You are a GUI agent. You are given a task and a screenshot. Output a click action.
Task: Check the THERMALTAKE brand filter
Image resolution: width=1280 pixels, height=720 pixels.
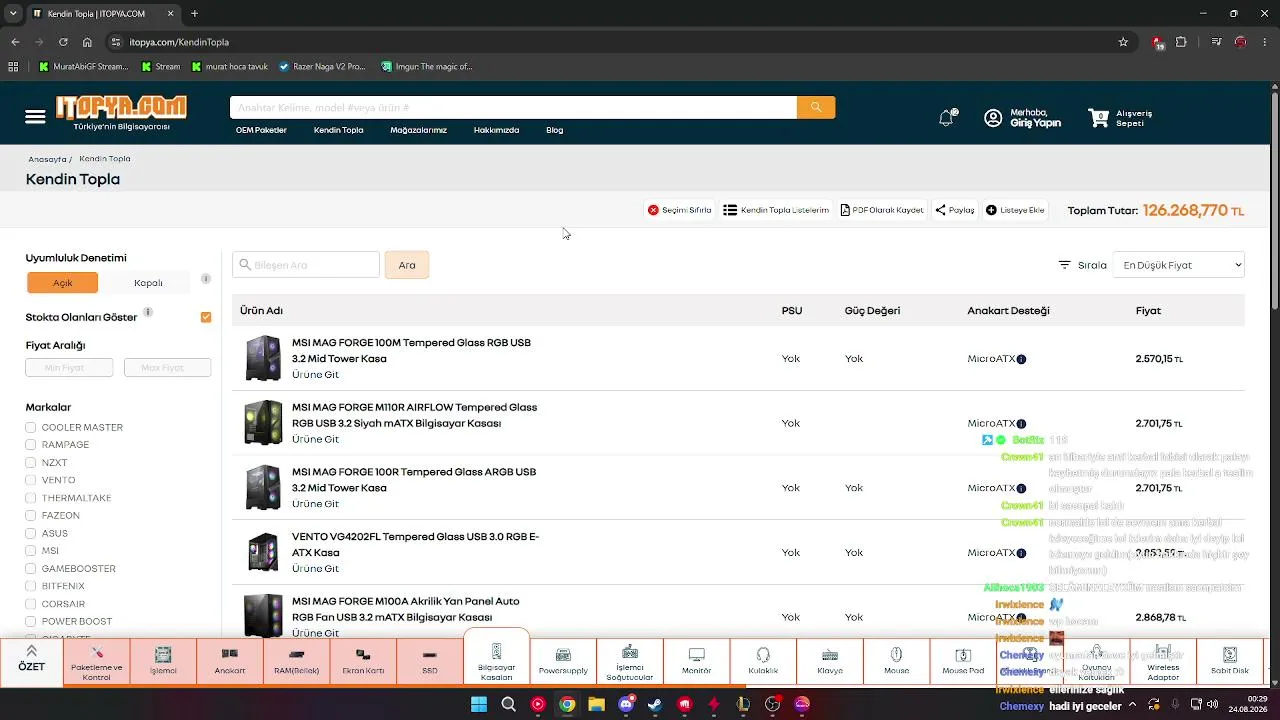[31, 498]
